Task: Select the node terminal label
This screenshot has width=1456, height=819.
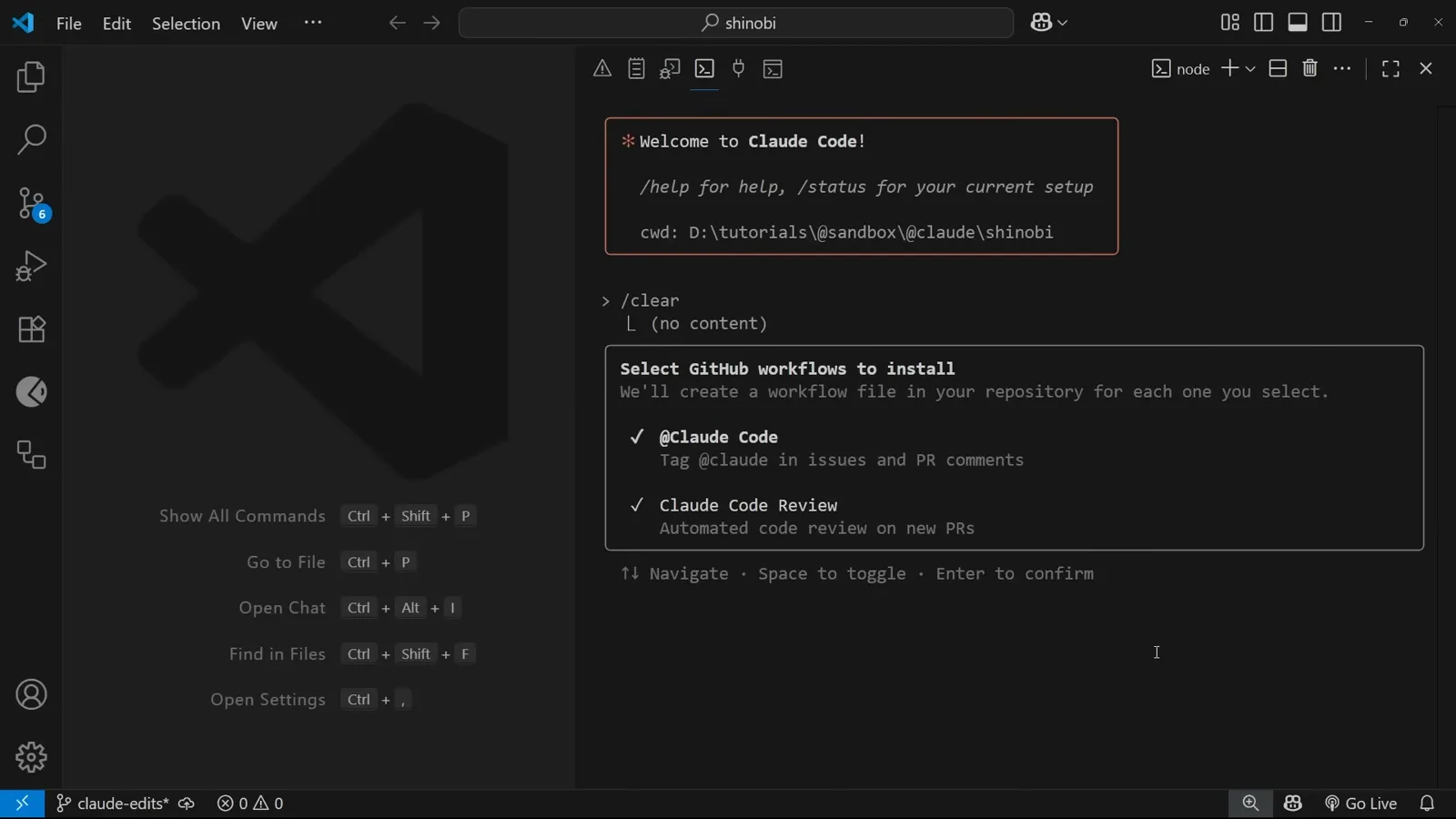Action: click(1180, 69)
